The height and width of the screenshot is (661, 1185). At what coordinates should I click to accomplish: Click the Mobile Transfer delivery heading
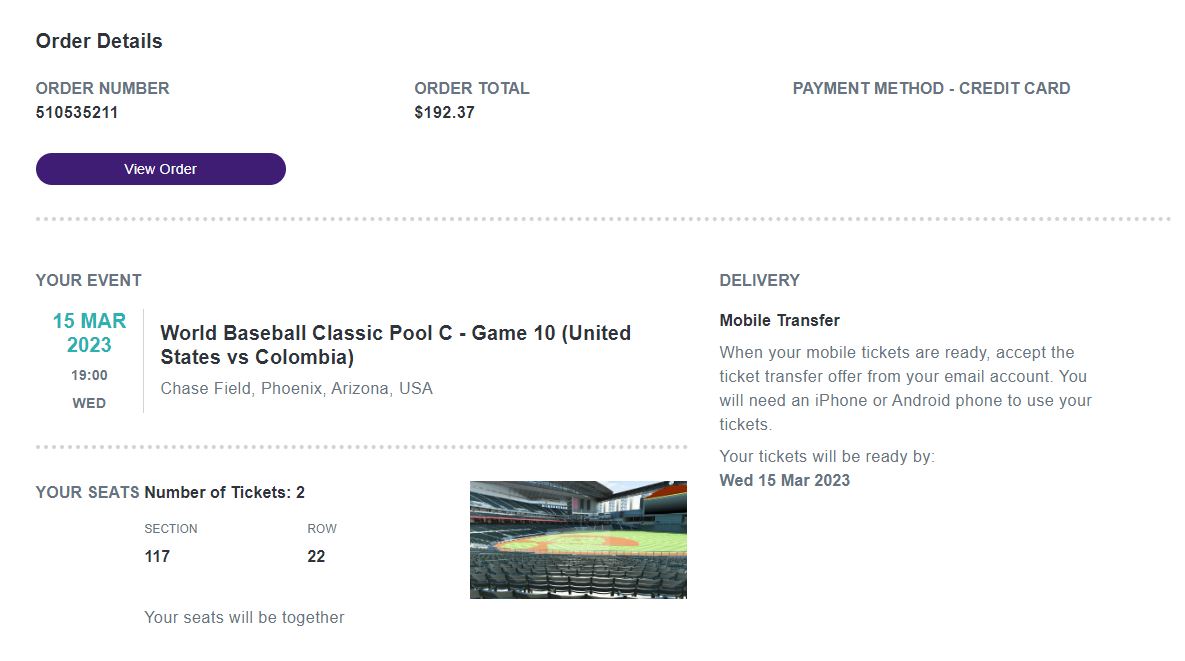point(779,321)
